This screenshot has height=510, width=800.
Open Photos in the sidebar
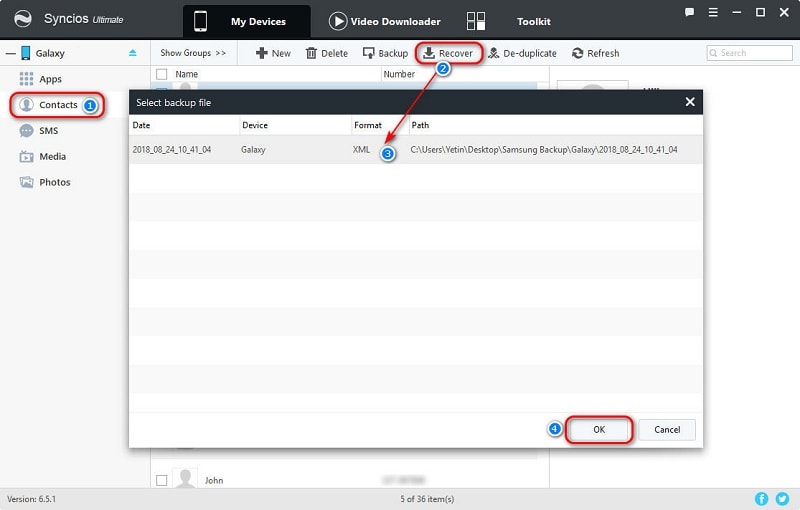point(55,182)
